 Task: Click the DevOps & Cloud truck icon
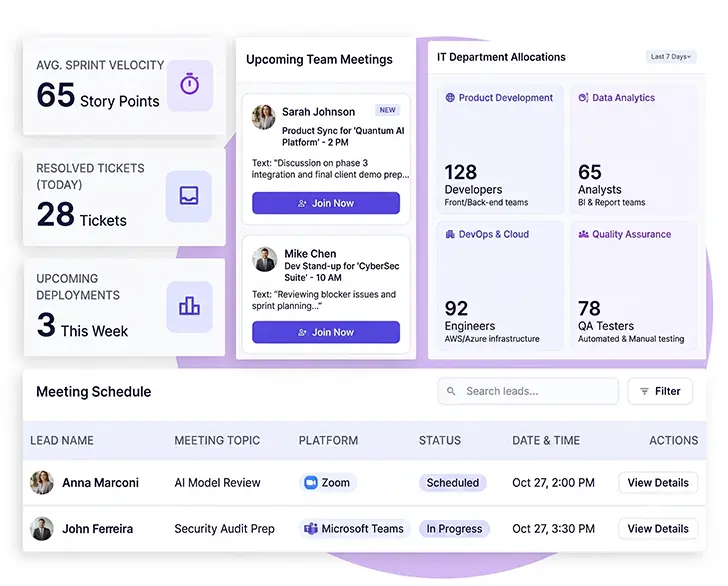(x=450, y=234)
